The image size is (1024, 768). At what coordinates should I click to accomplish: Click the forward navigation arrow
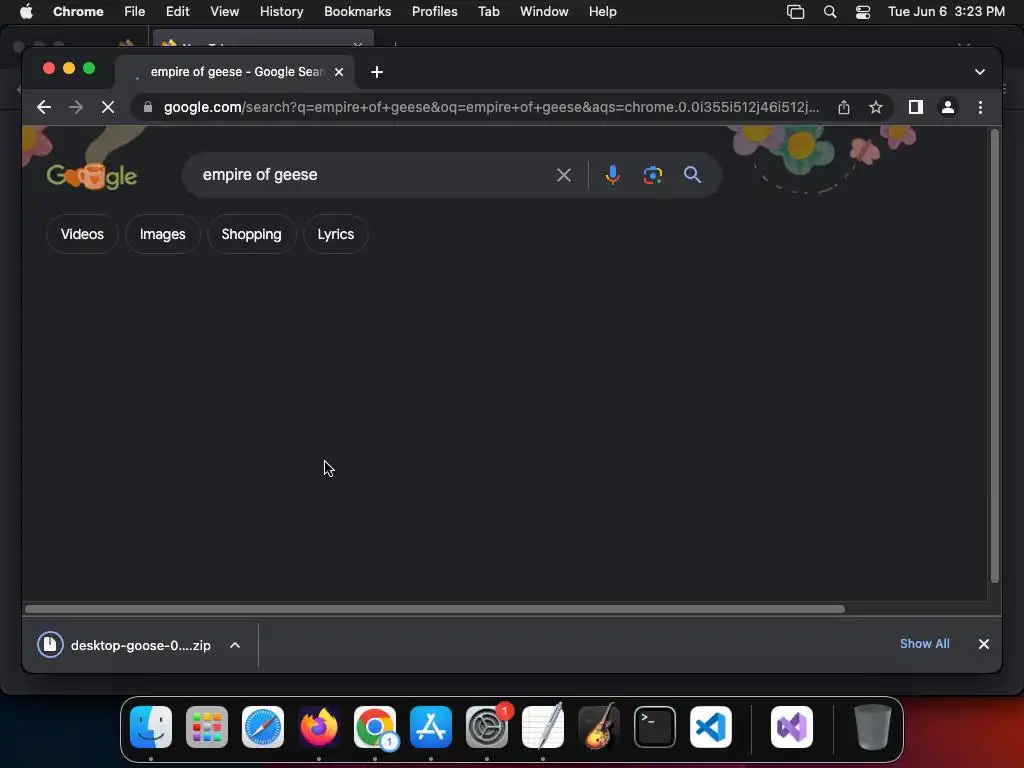pyautogui.click(x=76, y=107)
